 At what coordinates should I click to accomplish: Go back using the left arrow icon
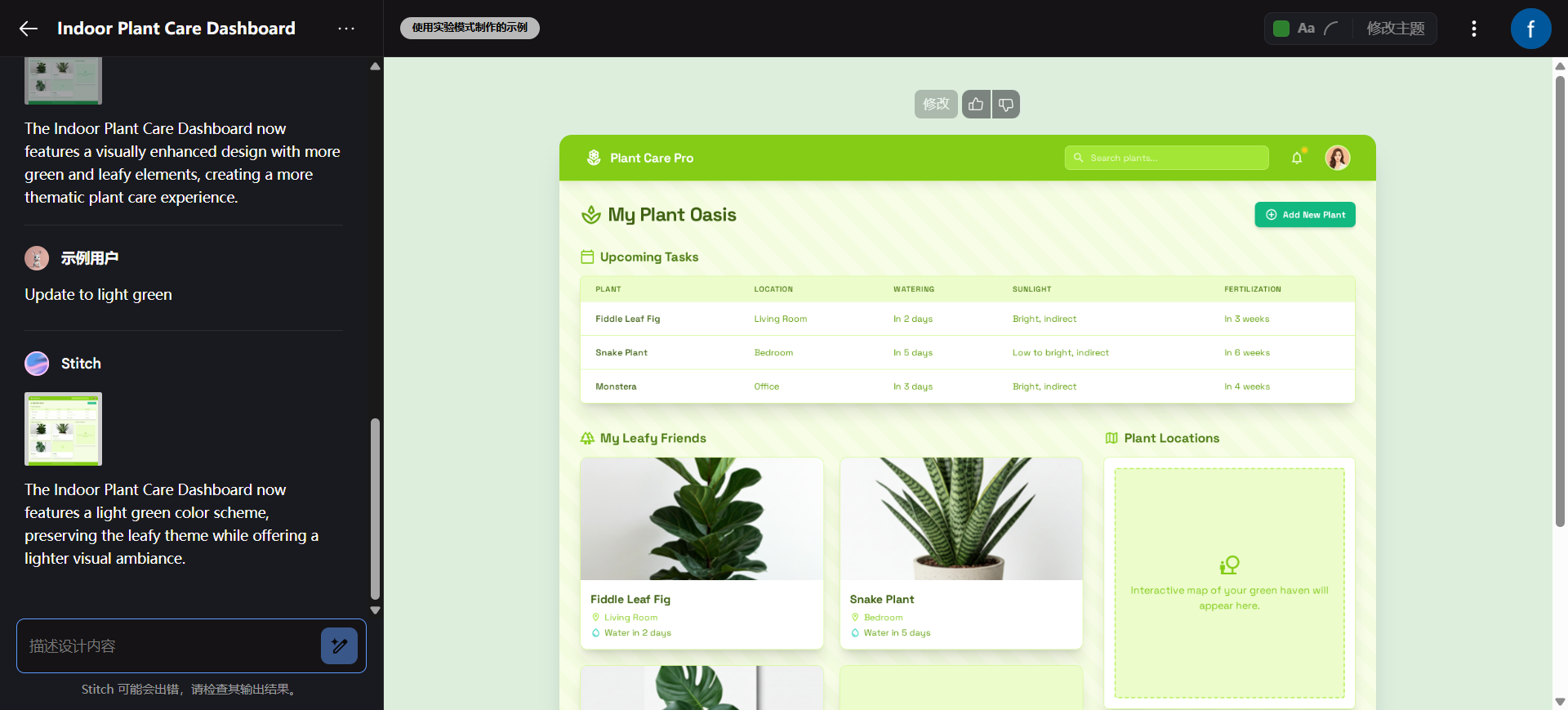pyautogui.click(x=29, y=29)
